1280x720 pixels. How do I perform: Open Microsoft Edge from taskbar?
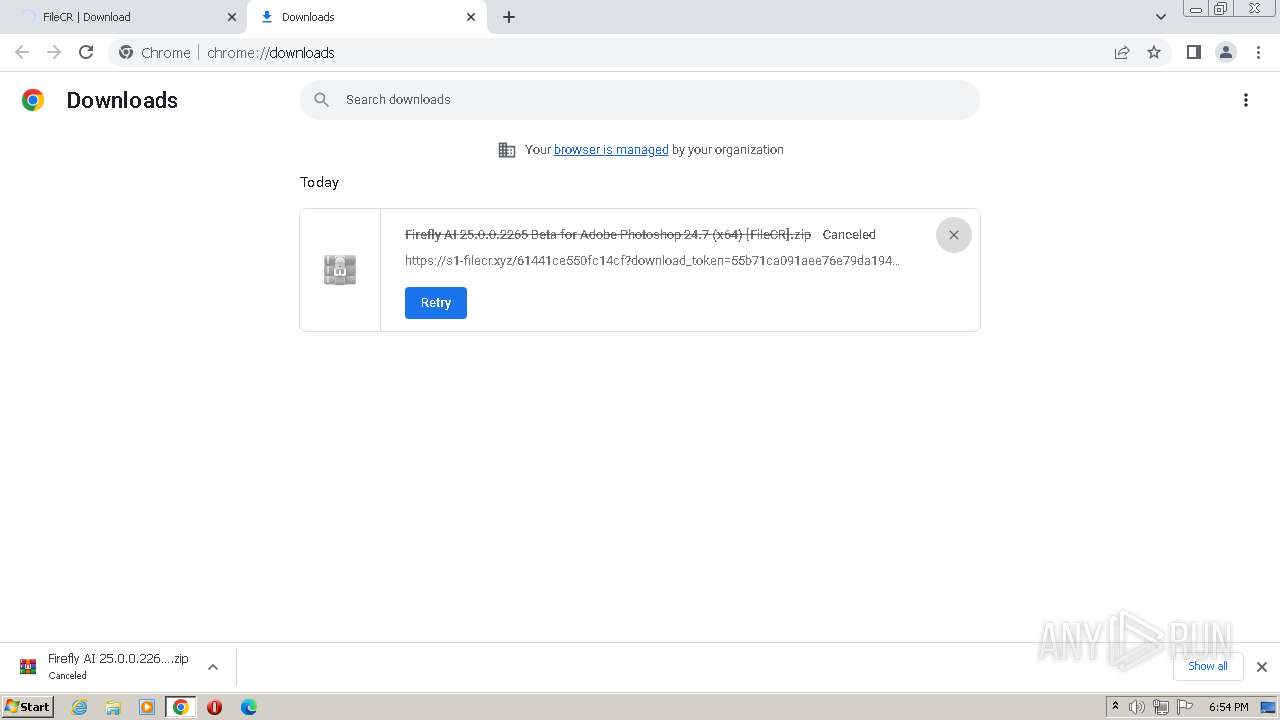[x=249, y=707]
